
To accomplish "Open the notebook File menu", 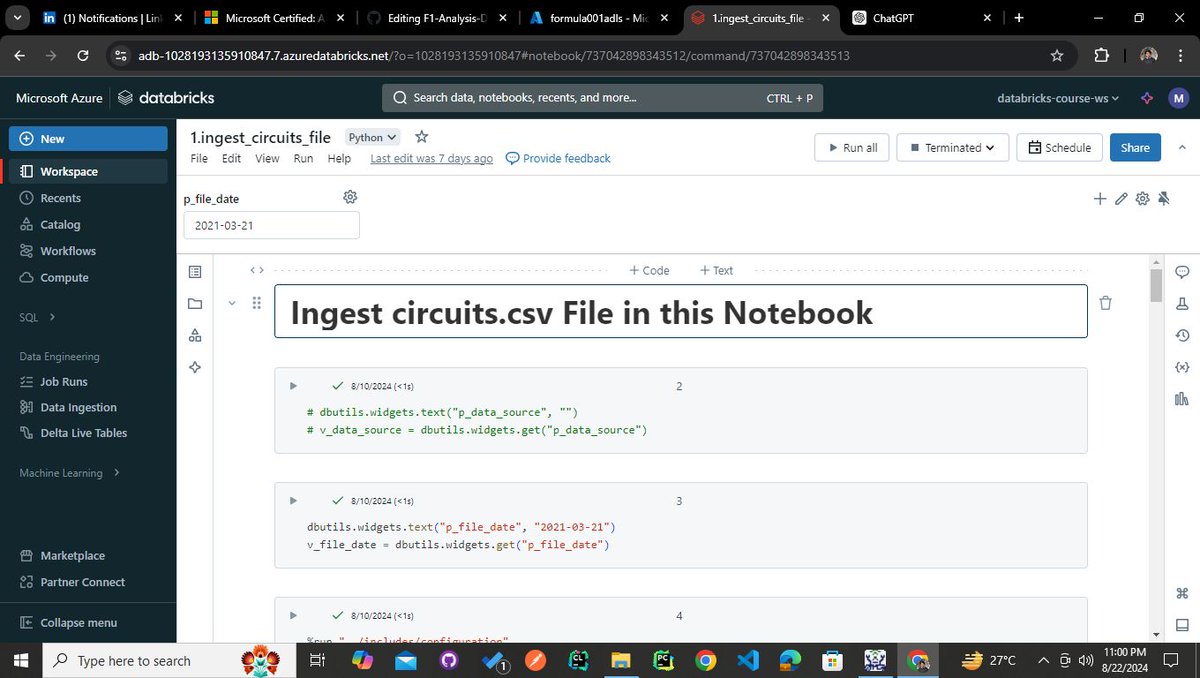I will pos(199,159).
